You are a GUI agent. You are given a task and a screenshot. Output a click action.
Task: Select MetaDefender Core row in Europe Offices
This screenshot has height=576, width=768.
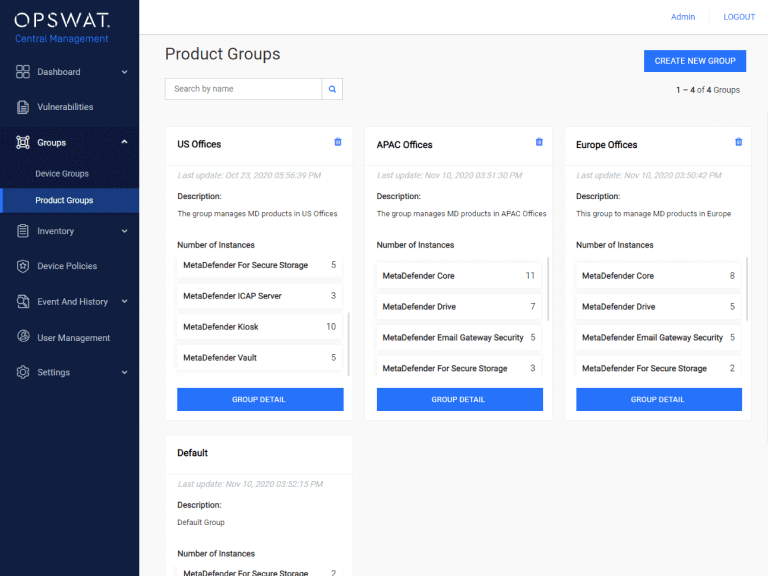tap(658, 276)
